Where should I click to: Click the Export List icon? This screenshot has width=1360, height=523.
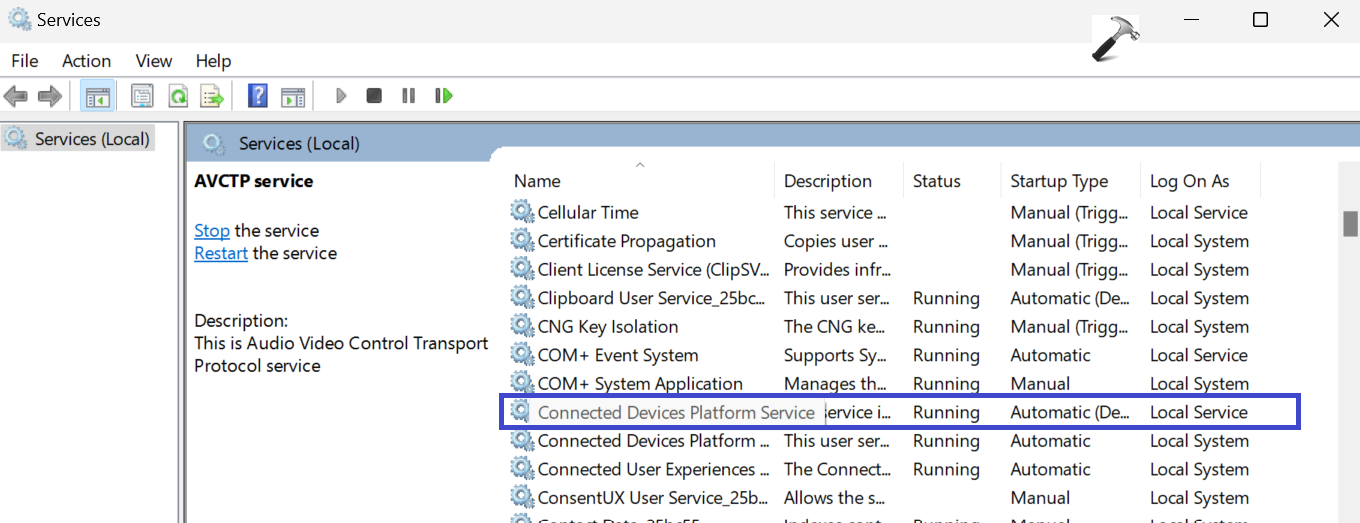tap(212, 96)
